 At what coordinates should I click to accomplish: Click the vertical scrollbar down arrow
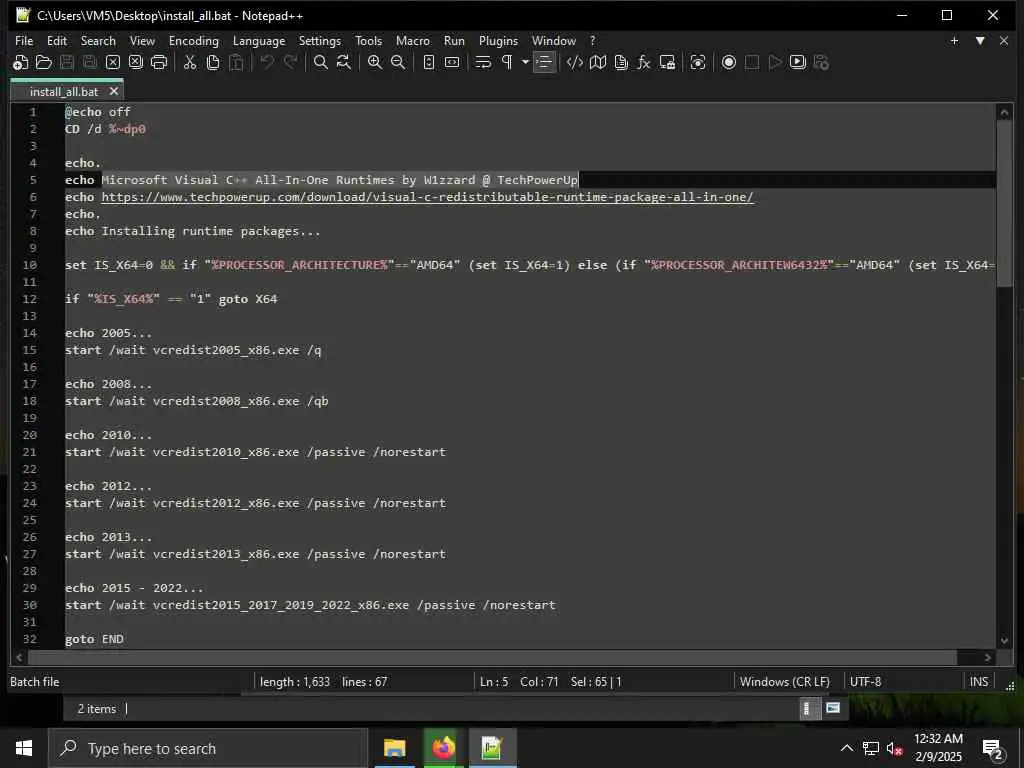[x=1004, y=641]
